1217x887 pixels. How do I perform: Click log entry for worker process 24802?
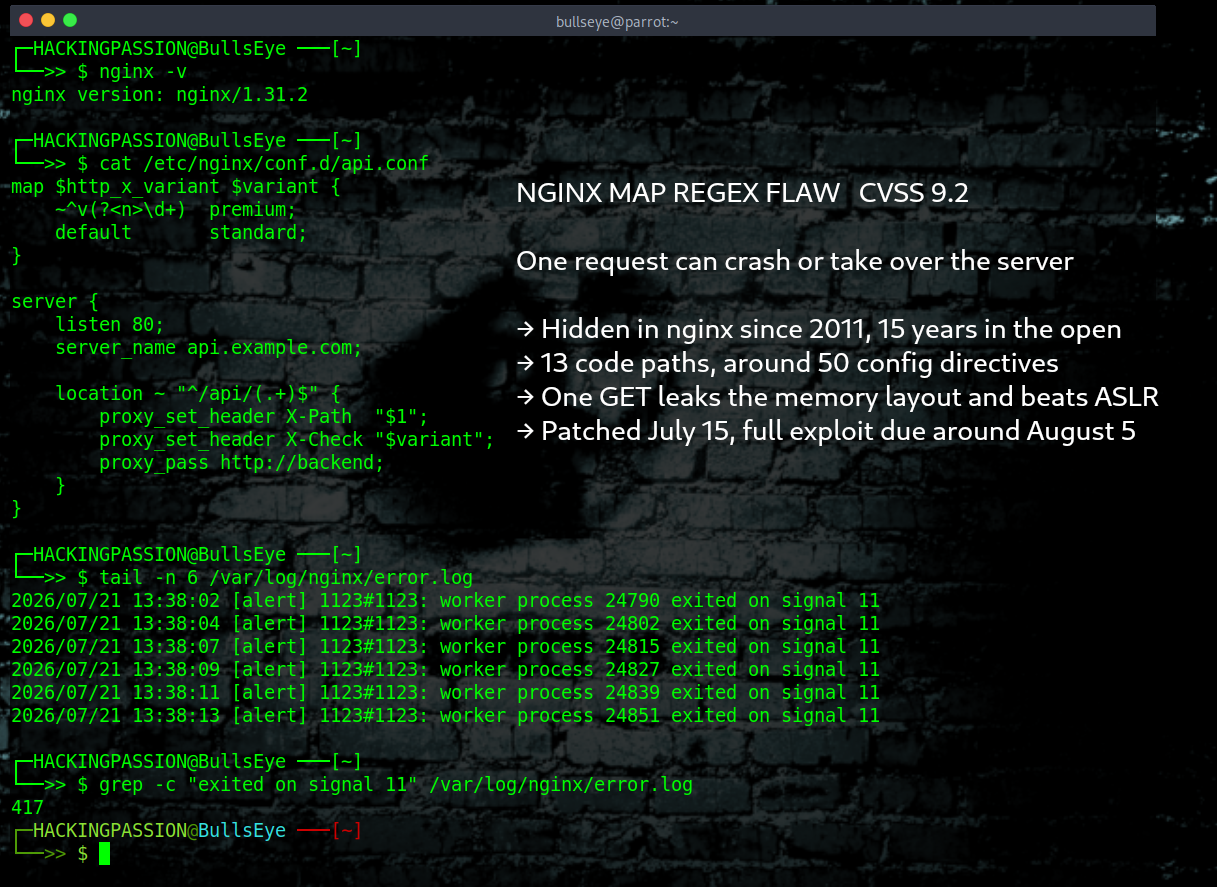(x=445, y=624)
